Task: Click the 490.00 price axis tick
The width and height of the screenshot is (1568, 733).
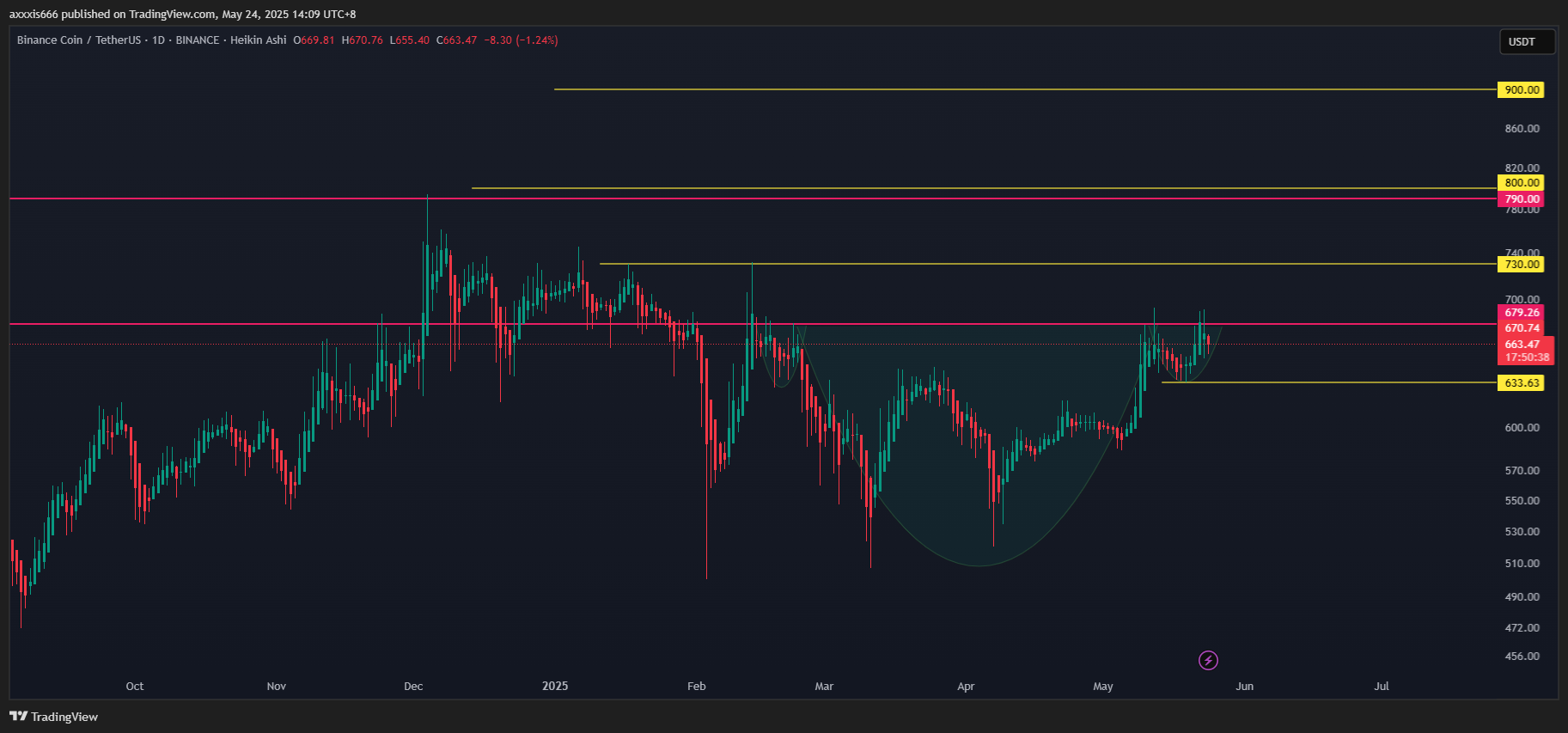Action: (1522, 596)
